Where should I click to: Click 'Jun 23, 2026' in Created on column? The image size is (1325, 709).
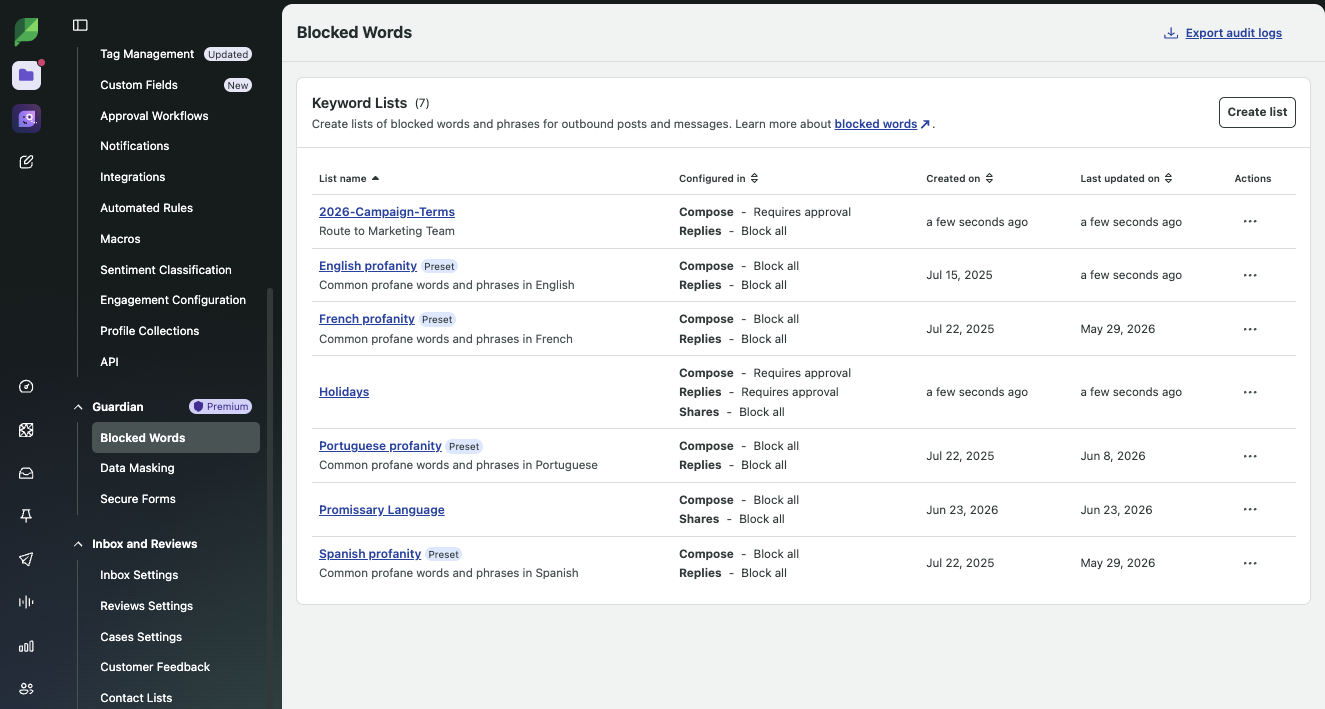(962, 510)
